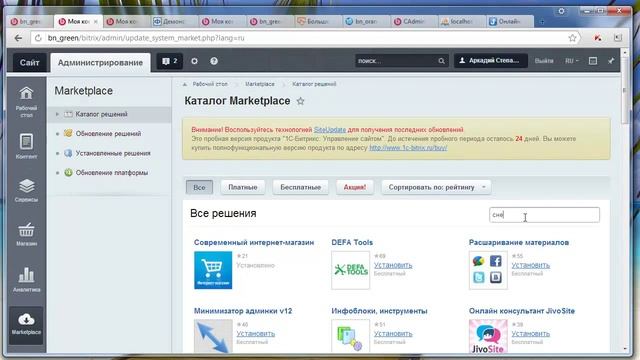This screenshot has height=360, width=640.
Task: Focus the solutions search field
Action: click(x=544, y=215)
